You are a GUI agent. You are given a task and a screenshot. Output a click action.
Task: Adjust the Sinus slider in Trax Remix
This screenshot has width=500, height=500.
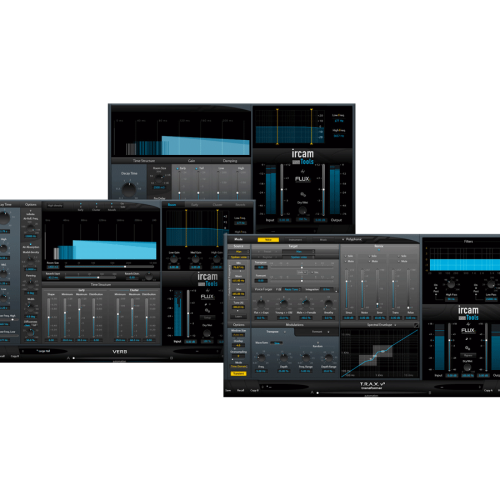coord(347,289)
